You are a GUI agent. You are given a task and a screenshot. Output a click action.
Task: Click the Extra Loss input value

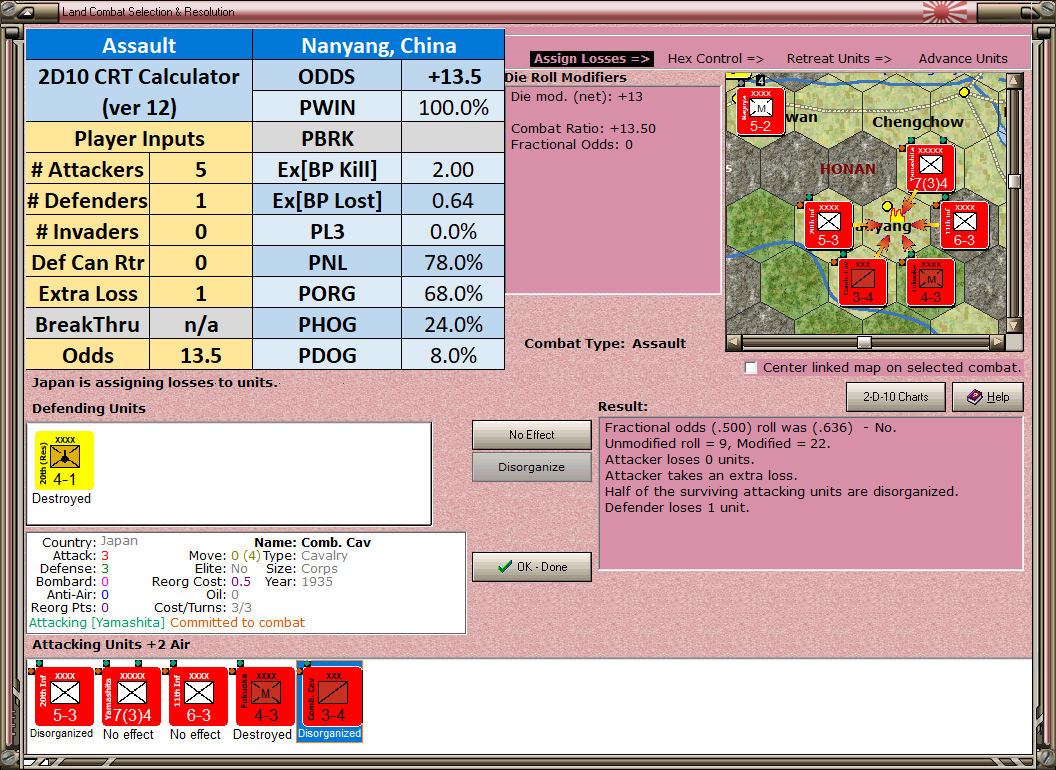[201, 293]
